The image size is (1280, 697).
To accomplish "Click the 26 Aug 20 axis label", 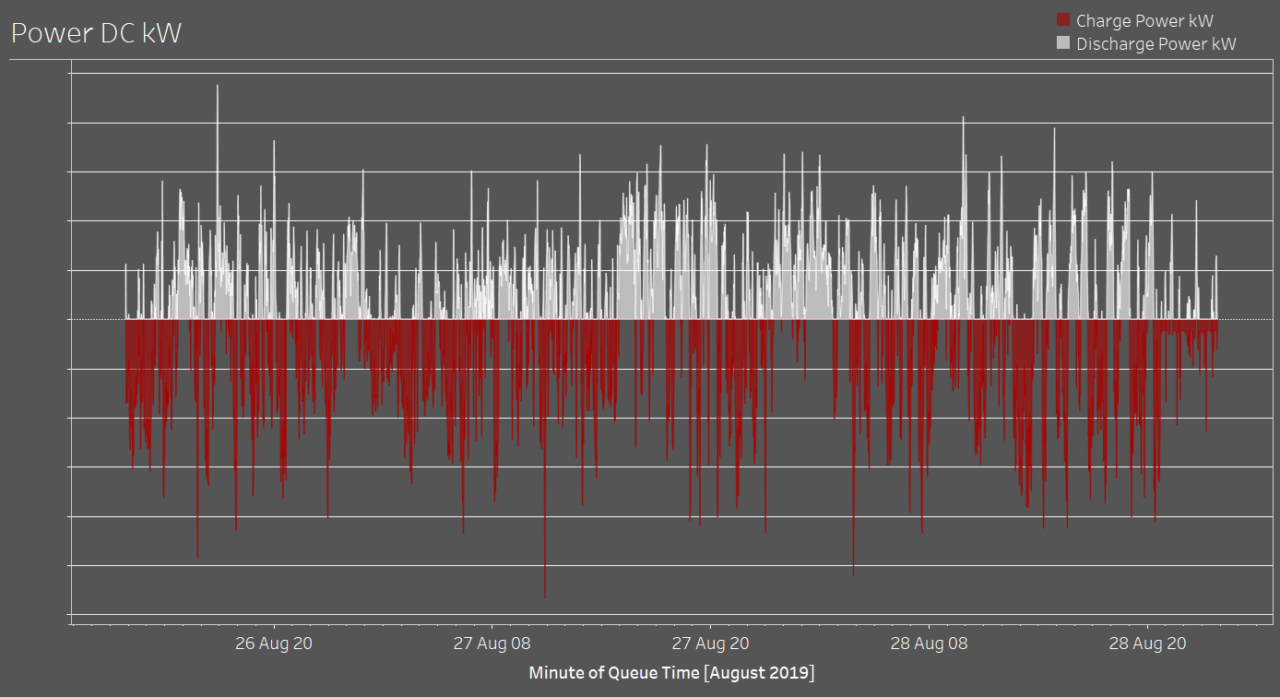I will (274, 643).
